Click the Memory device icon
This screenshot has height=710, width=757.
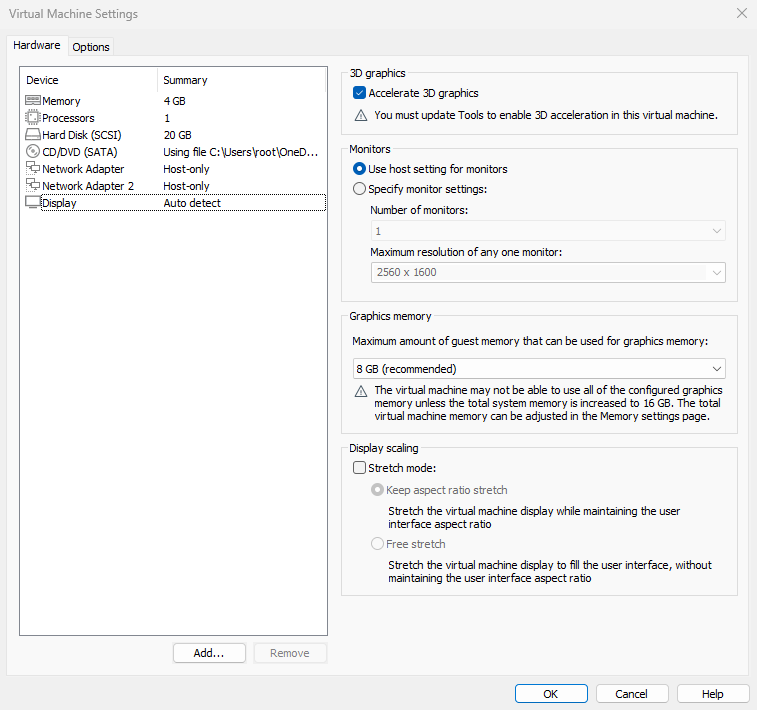coord(32,101)
